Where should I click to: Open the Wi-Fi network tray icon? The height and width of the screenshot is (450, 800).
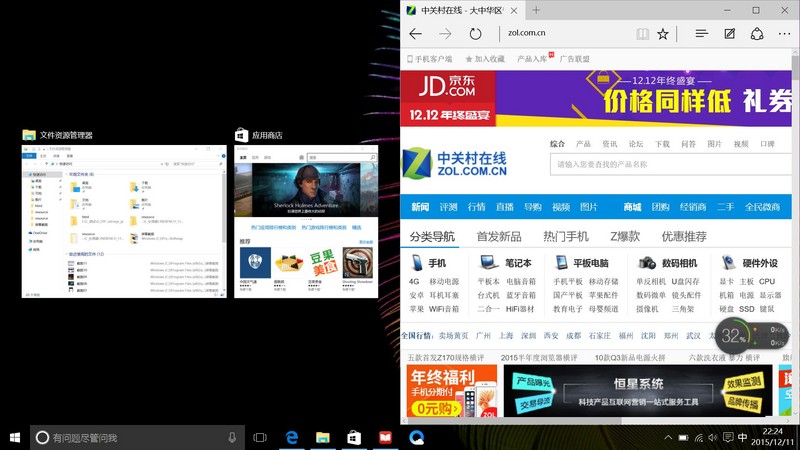(x=699, y=438)
